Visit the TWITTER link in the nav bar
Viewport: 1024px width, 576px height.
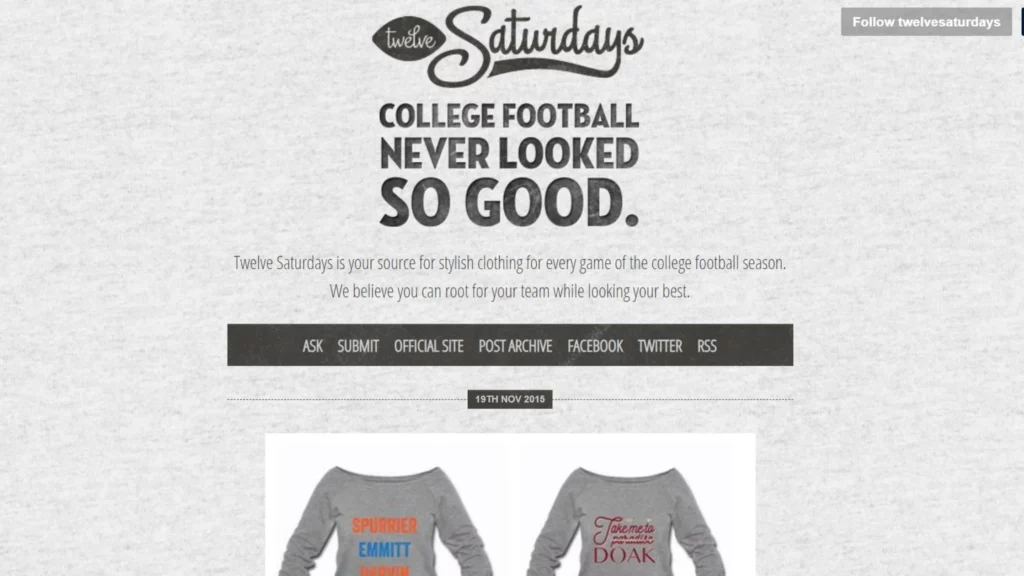[660, 346]
